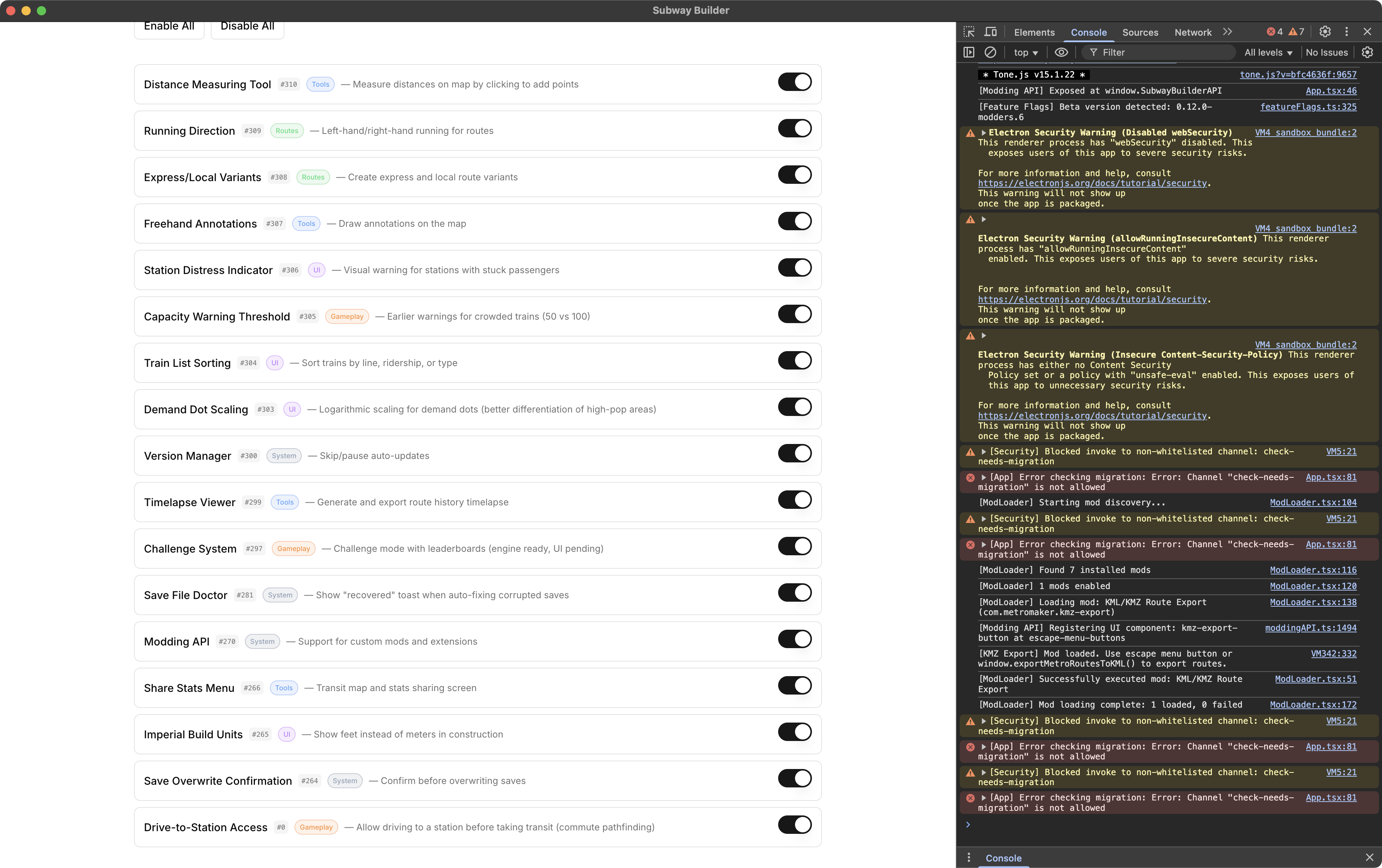Open the All levels log filter dropdown

[1268, 52]
